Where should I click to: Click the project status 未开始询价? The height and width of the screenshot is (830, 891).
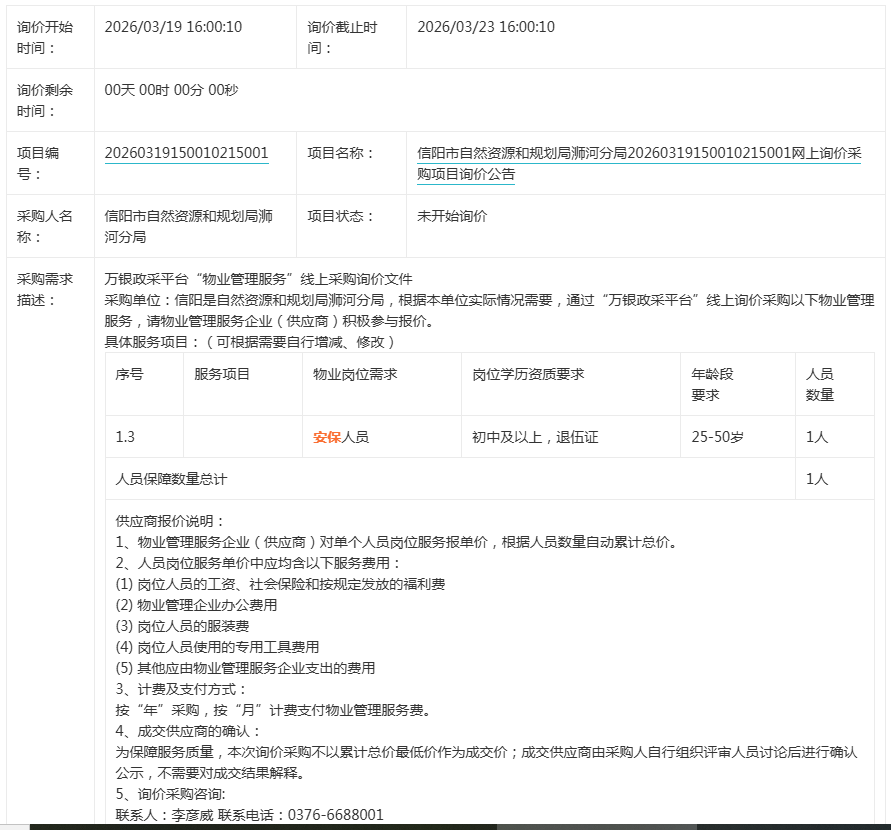coord(452,216)
